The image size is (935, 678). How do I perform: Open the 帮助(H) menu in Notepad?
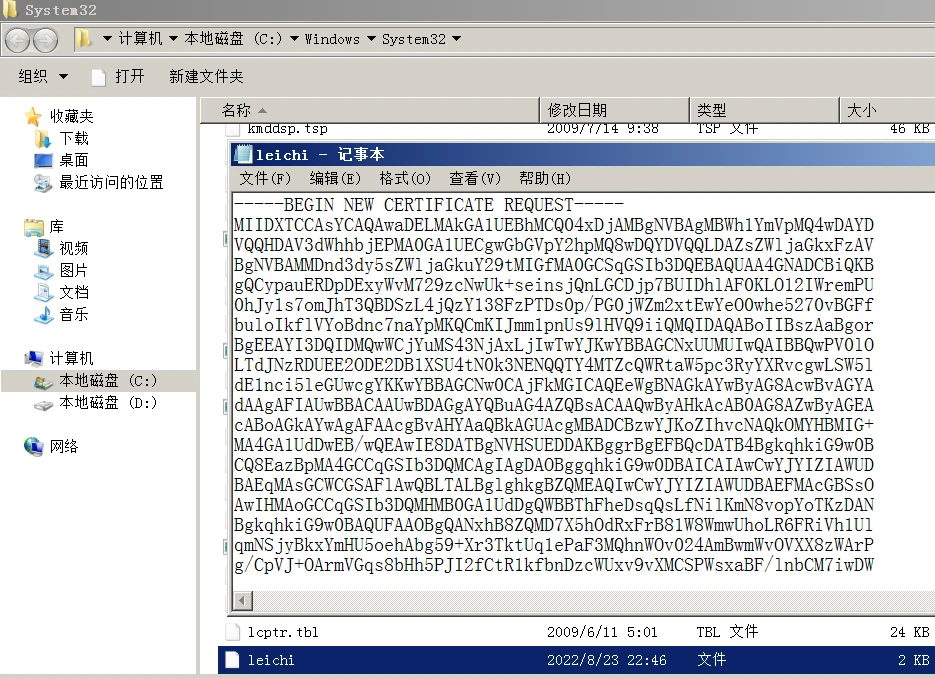pos(544,178)
